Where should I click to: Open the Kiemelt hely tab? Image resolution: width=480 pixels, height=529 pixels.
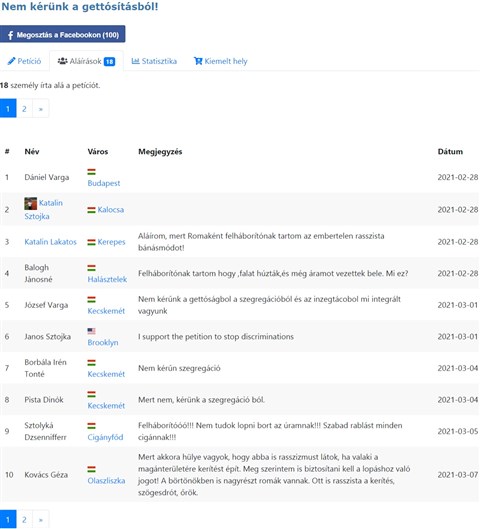tap(221, 61)
